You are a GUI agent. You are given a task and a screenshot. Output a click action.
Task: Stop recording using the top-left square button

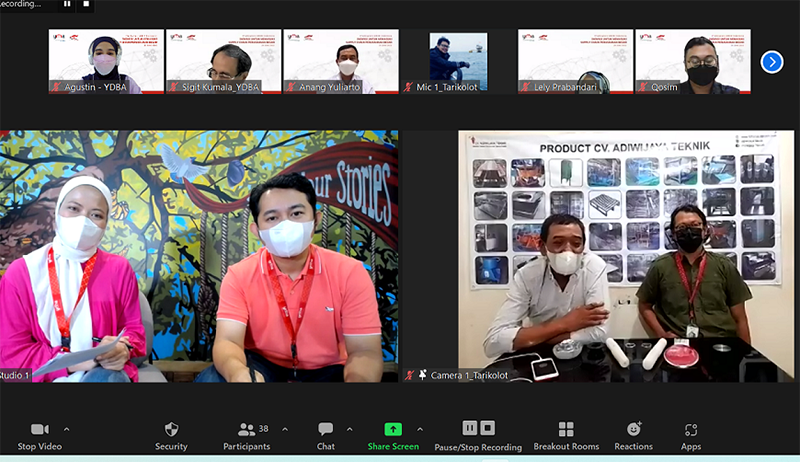coord(86,4)
